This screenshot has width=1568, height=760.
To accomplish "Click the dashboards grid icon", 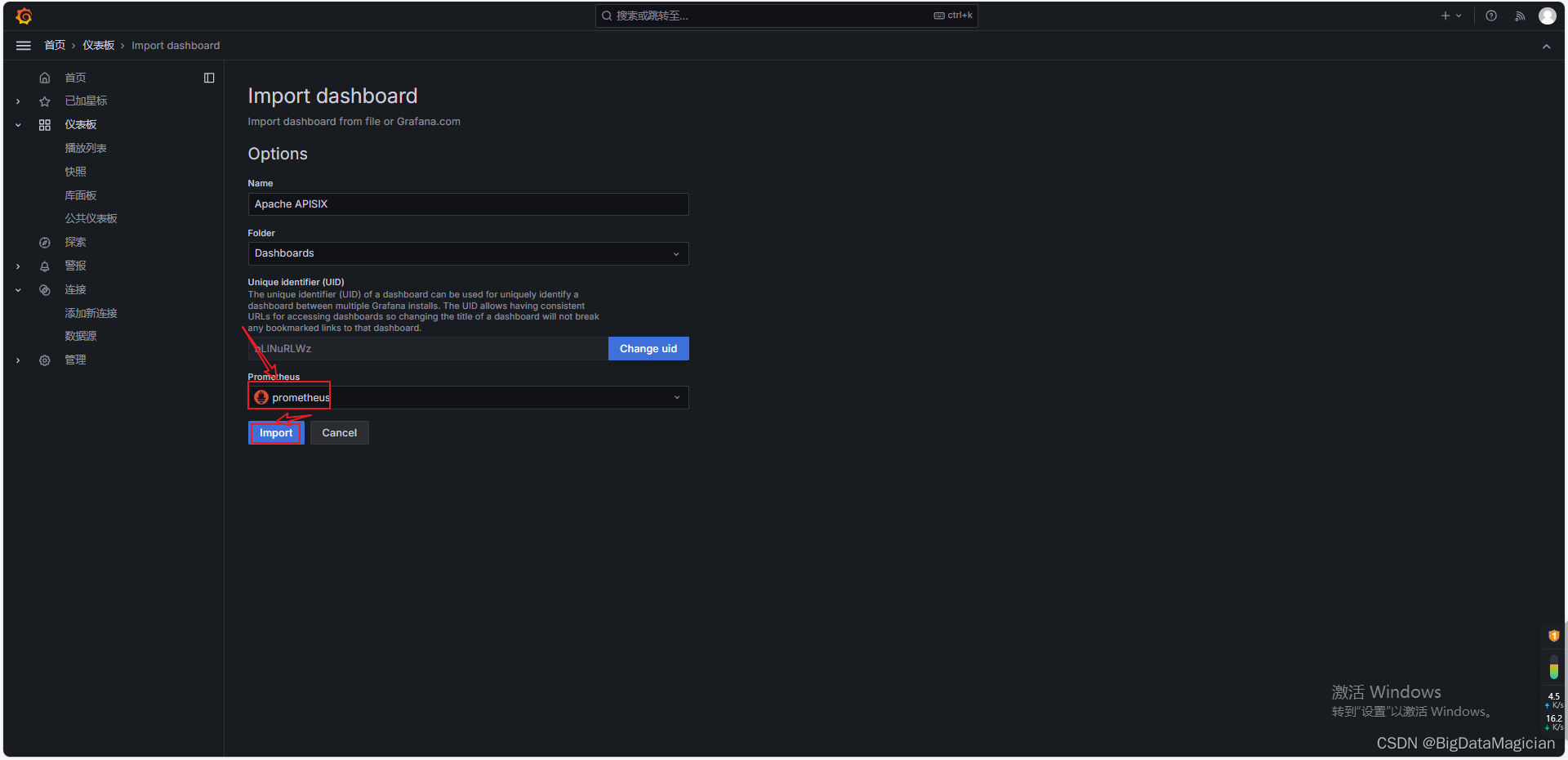I will point(45,125).
